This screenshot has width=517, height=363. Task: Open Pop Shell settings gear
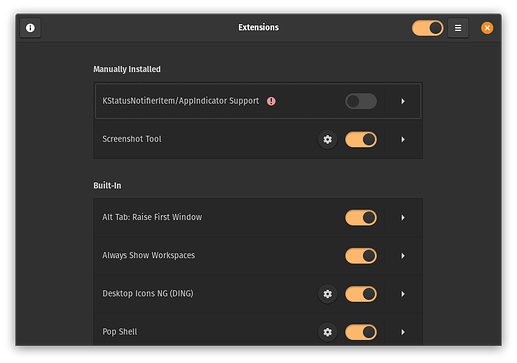click(x=327, y=332)
